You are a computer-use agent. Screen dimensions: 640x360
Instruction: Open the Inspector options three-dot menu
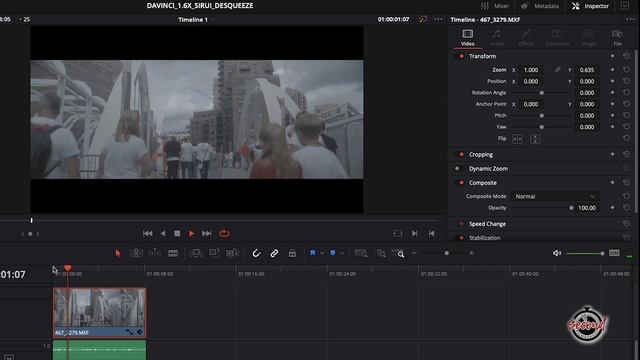629,19
